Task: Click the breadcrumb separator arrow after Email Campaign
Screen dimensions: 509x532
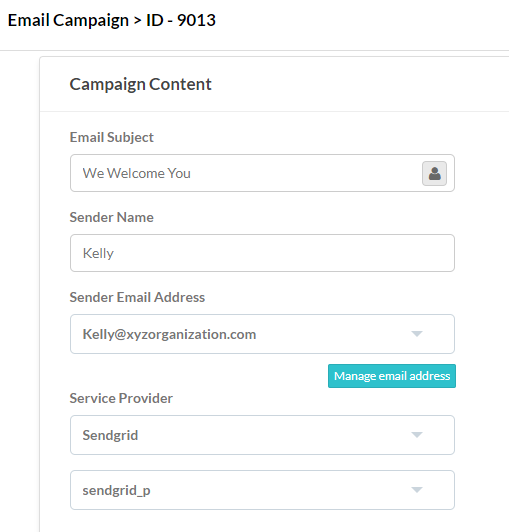Action: pyautogui.click(x=137, y=21)
